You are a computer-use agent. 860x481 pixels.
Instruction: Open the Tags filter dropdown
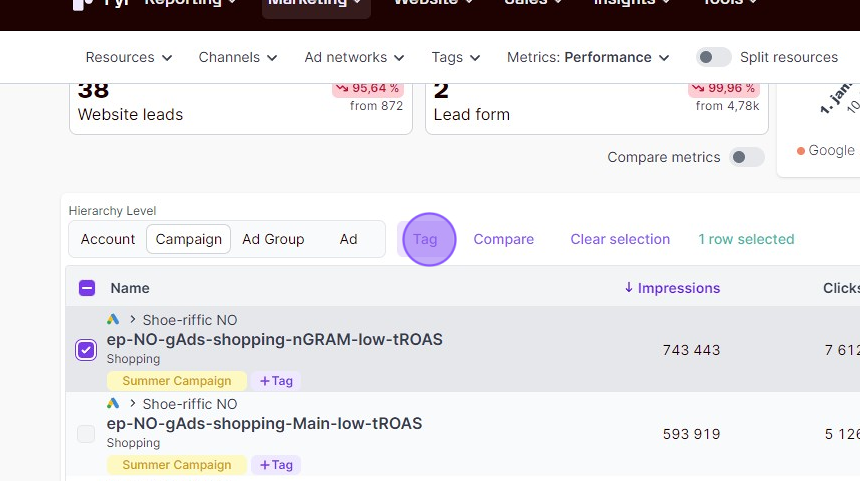(455, 57)
